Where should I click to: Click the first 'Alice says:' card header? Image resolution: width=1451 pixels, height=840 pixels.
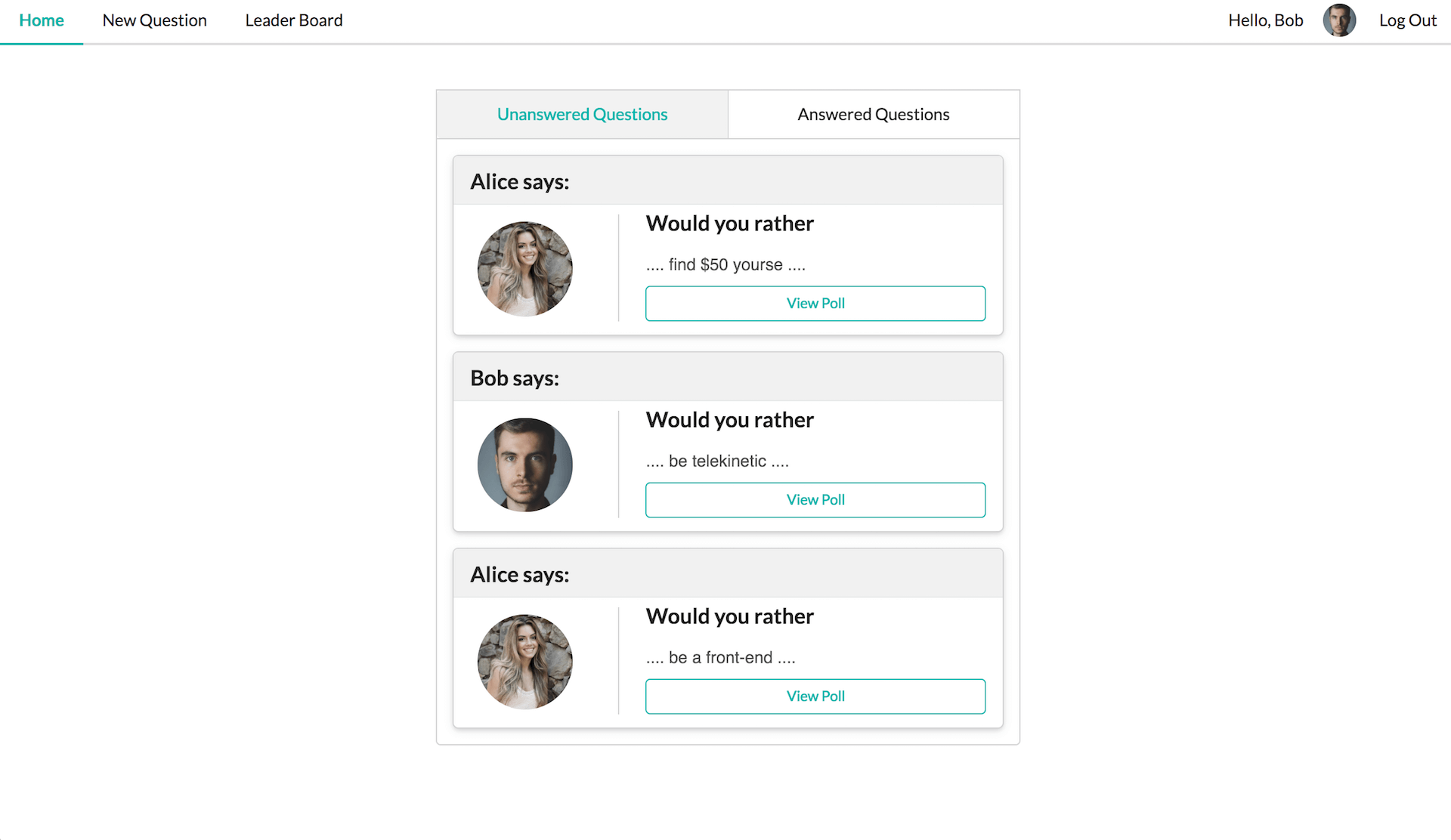pyautogui.click(x=728, y=181)
